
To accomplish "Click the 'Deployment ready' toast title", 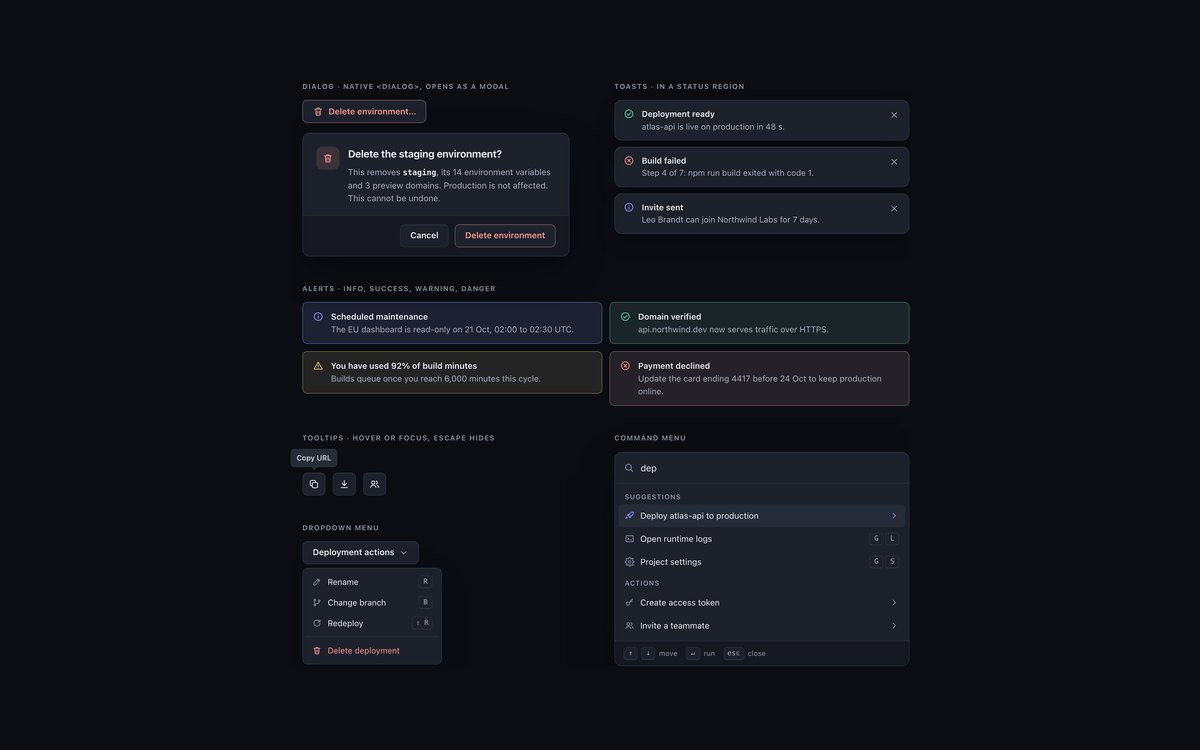I will 678,114.
